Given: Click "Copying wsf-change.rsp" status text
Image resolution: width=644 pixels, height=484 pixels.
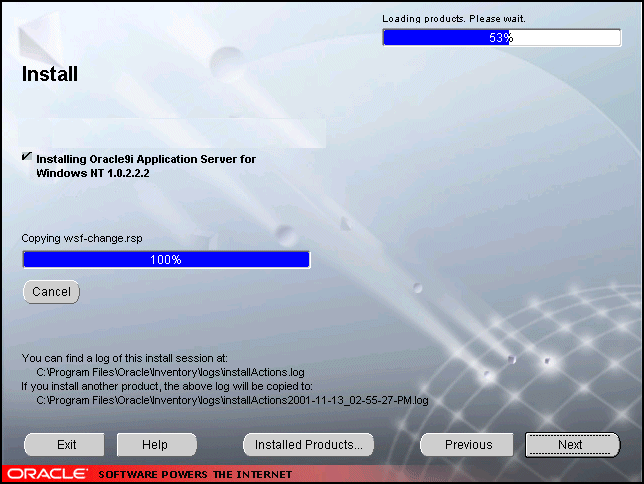Looking at the screenshot, I should coord(82,238).
